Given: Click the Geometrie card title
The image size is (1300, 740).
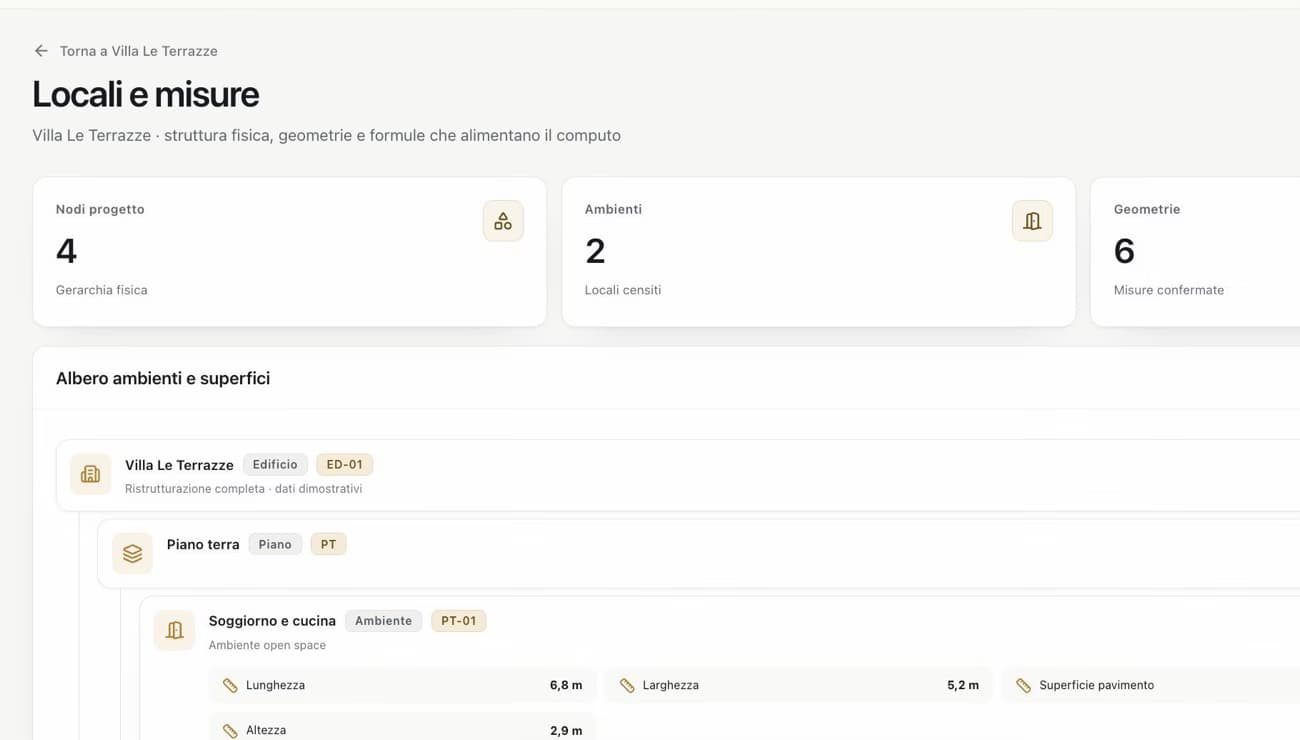Looking at the screenshot, I should (1147, 209).
